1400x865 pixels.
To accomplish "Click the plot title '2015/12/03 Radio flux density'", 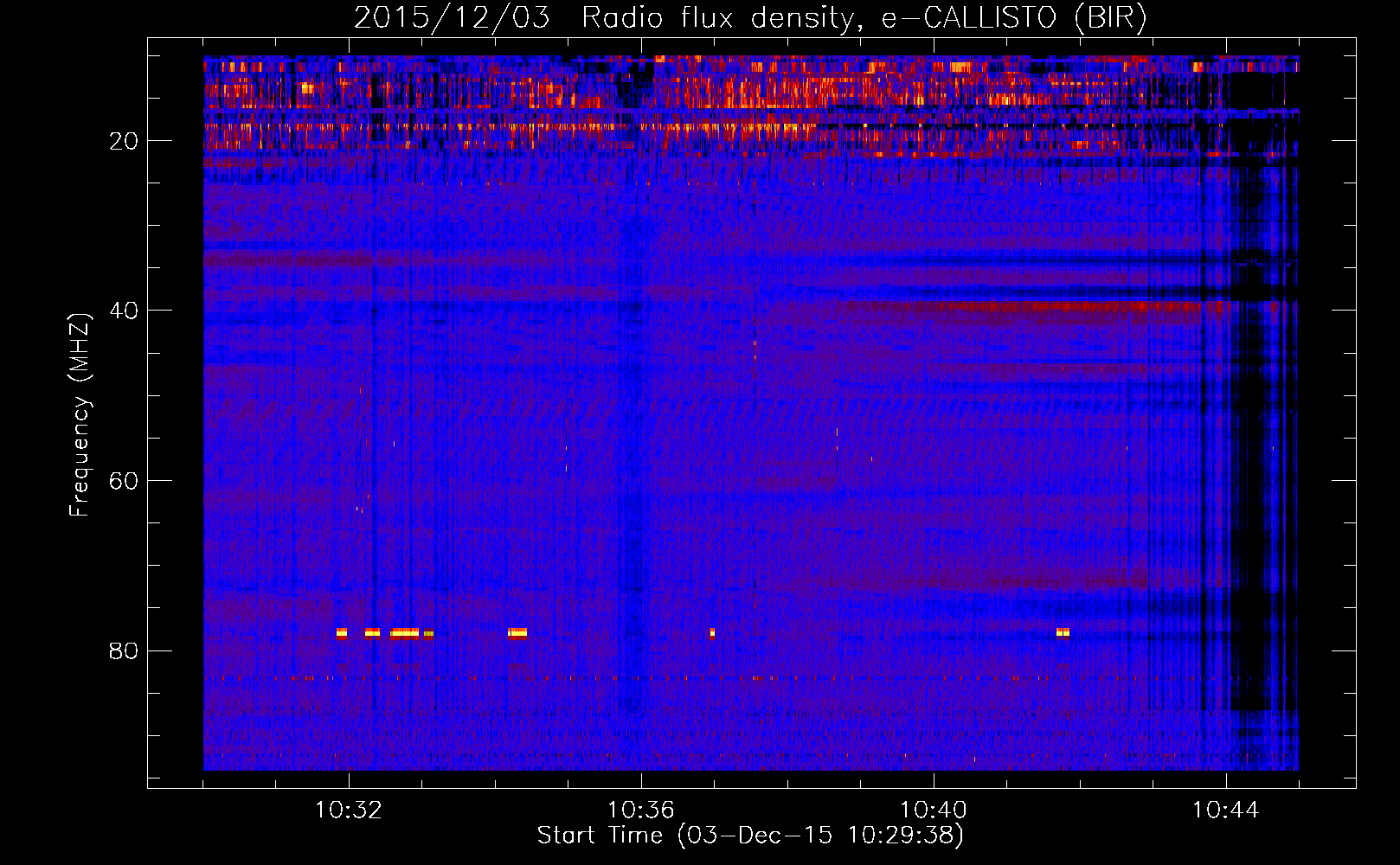I will (603, 17).
